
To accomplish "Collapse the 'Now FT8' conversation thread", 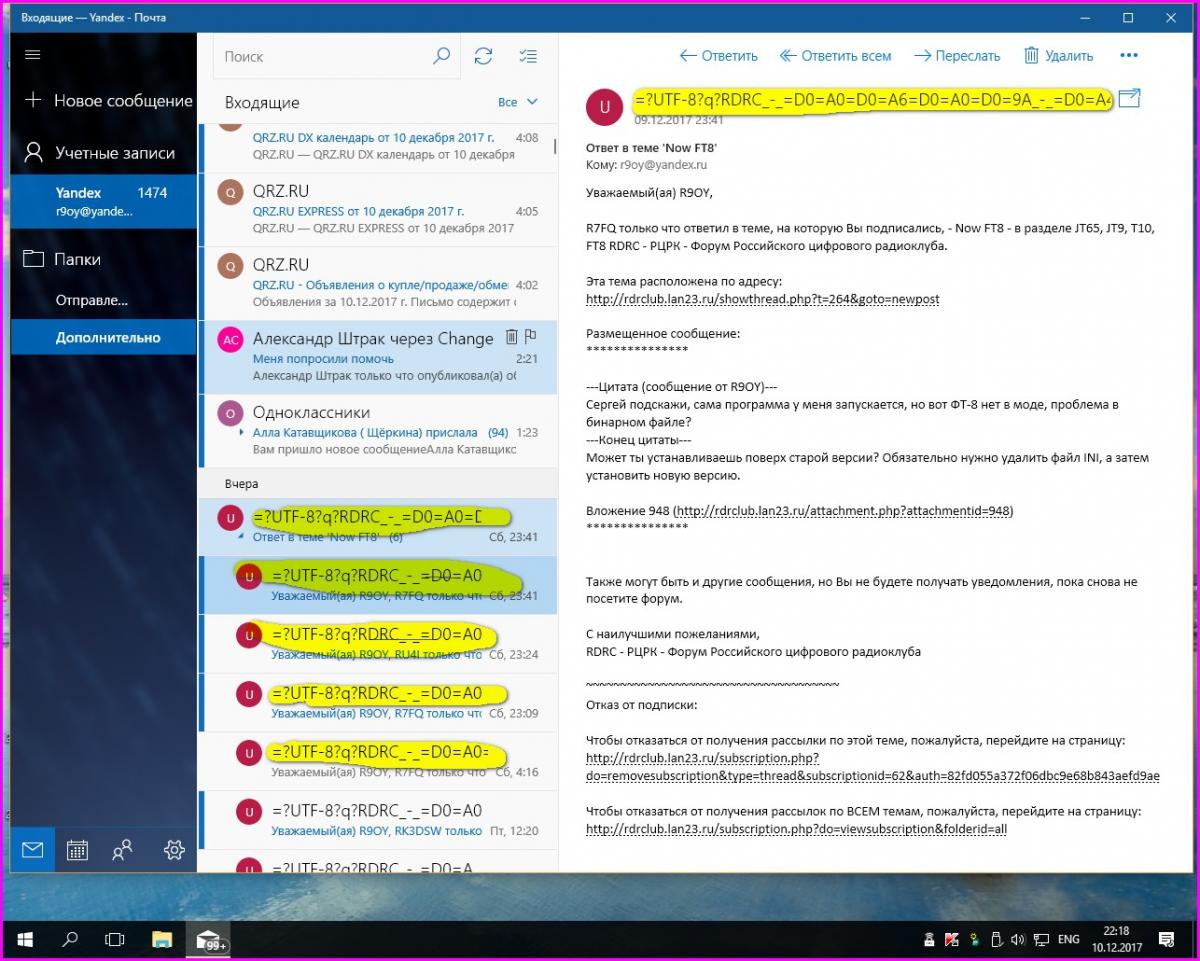I will coord(242,538).
